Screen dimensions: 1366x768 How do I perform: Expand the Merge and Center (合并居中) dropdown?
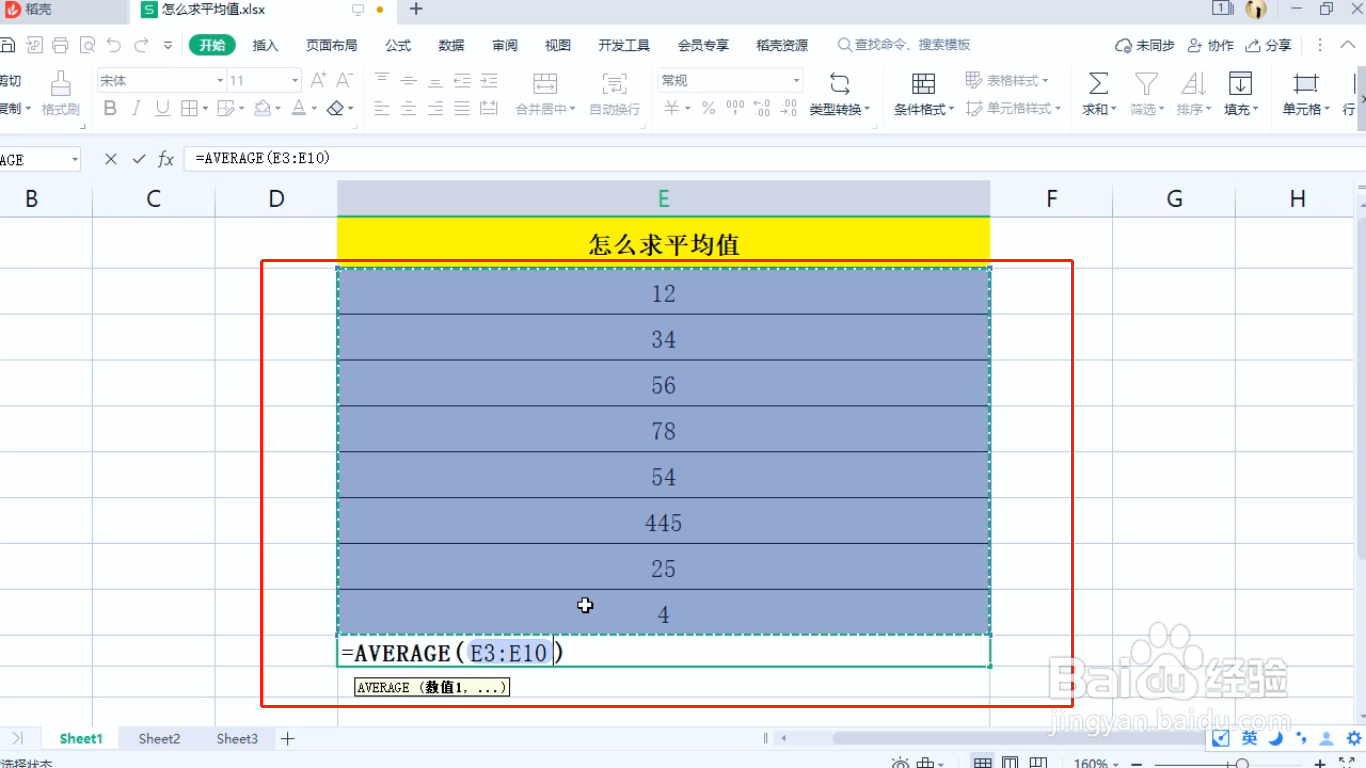tap(571, 110)
